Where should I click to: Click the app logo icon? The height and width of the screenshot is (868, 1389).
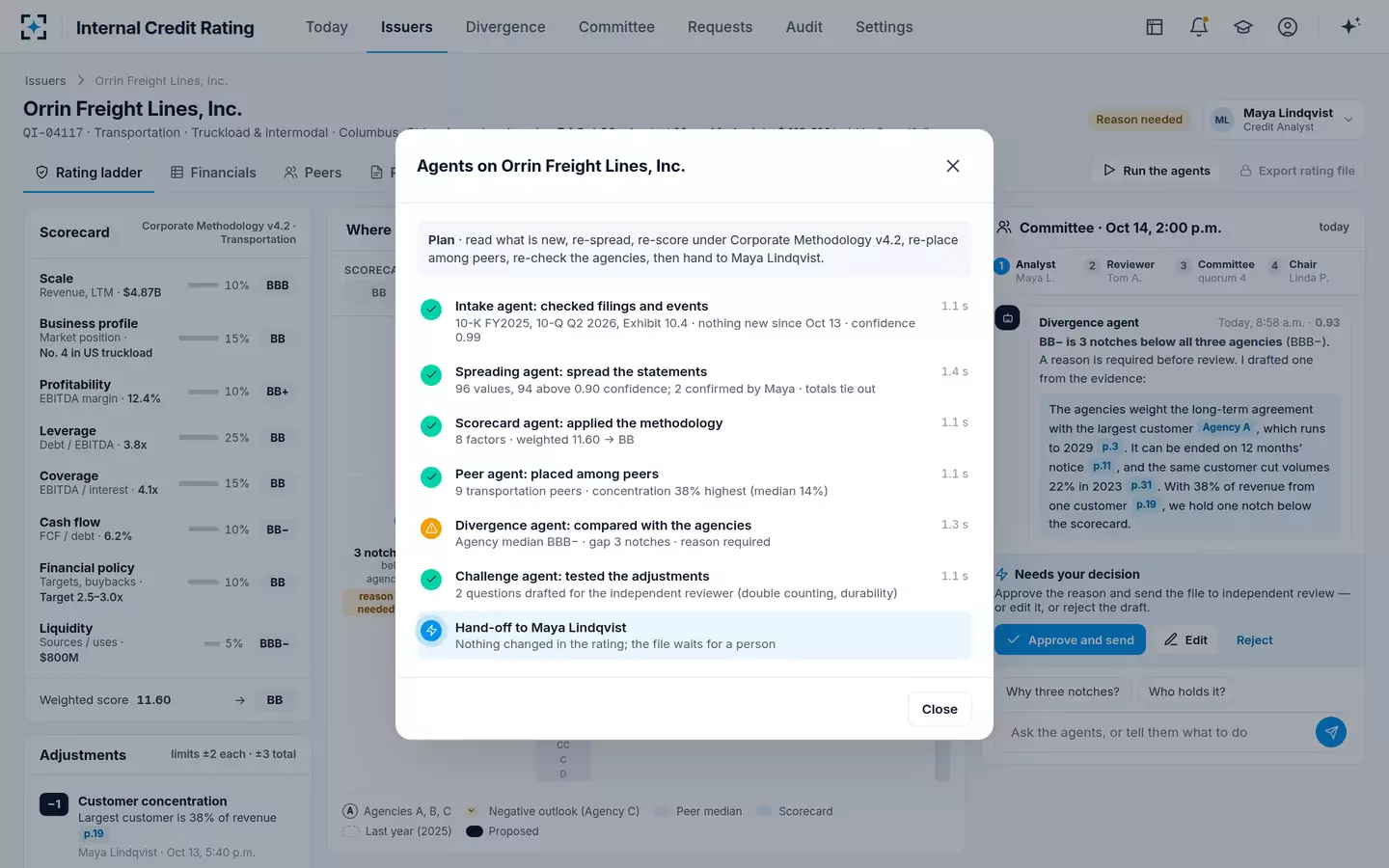coord(34,27)
